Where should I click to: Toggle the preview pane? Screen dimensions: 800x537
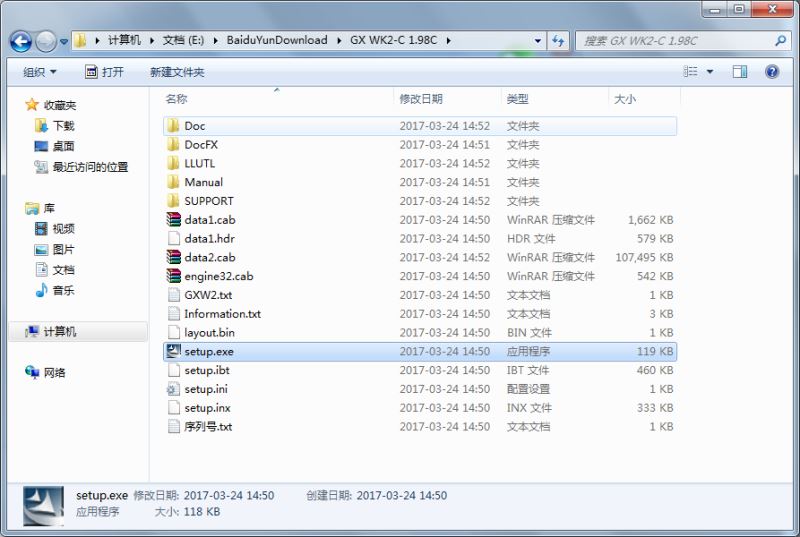(x=740, y=72)
